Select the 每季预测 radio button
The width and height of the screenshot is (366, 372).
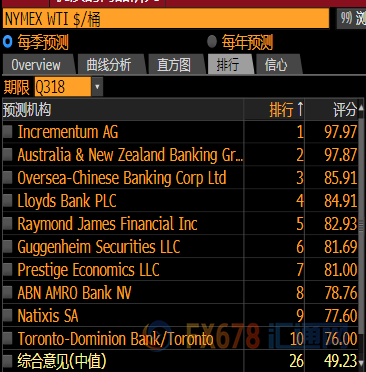pos(7,42)
